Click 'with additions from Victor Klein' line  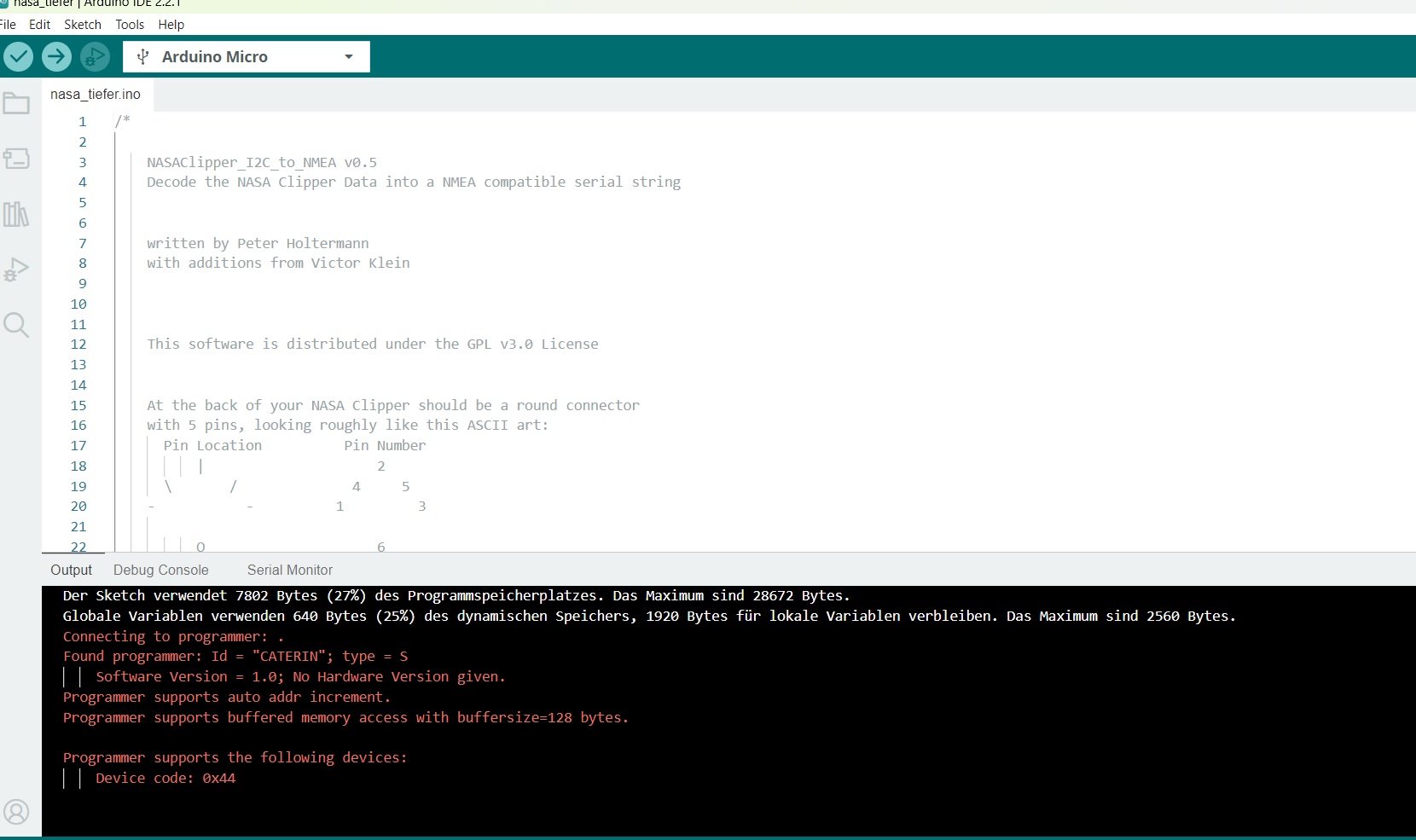coord(278,264)
